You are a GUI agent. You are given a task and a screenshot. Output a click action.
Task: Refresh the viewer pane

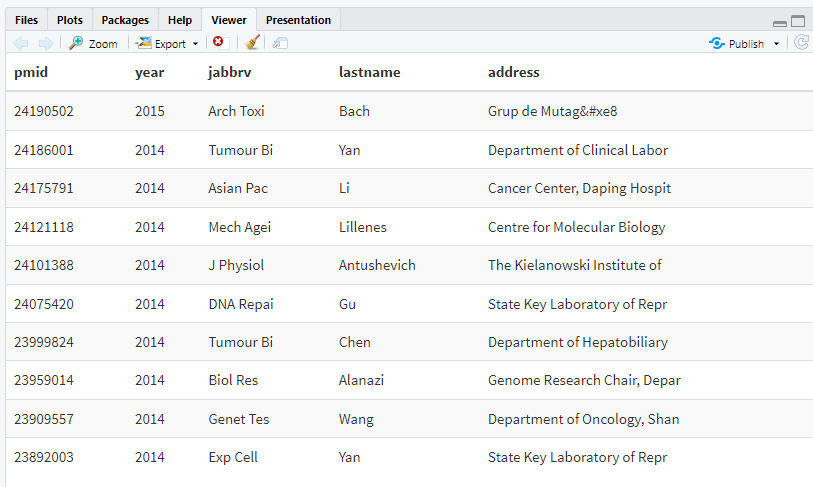[x=801, y=43]
